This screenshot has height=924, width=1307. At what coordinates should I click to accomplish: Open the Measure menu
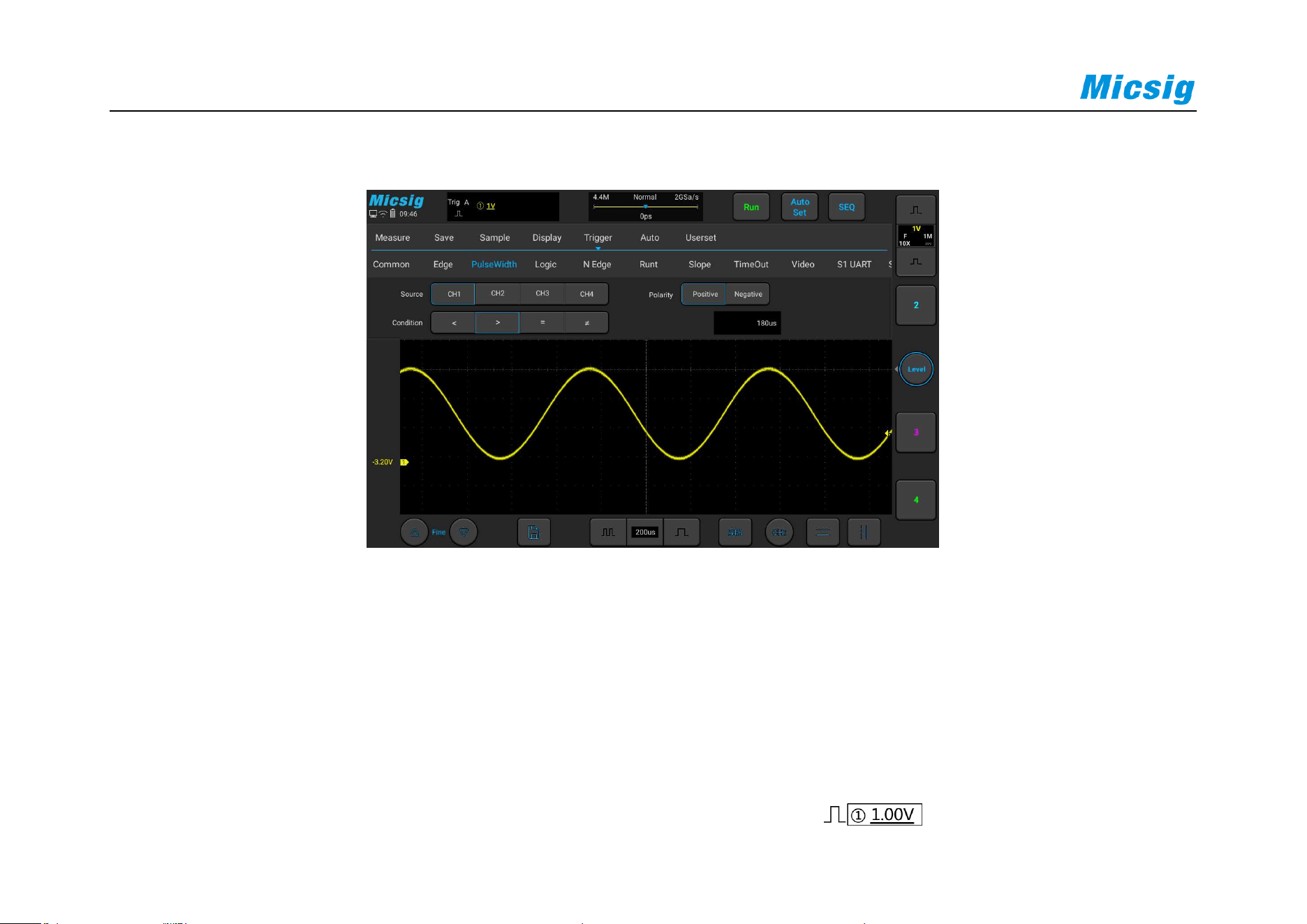tap(392, 238)
